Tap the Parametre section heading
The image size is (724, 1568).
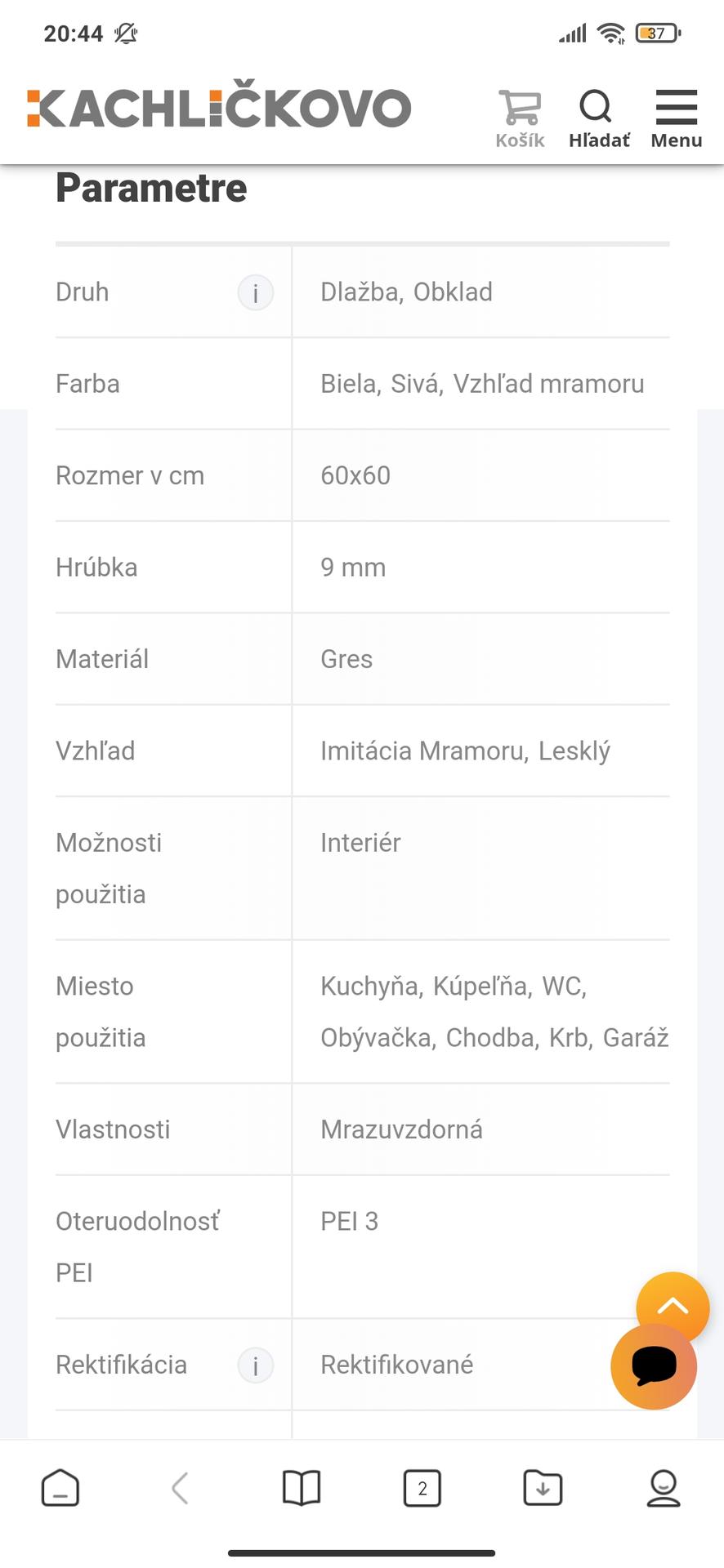coord(151,189)
